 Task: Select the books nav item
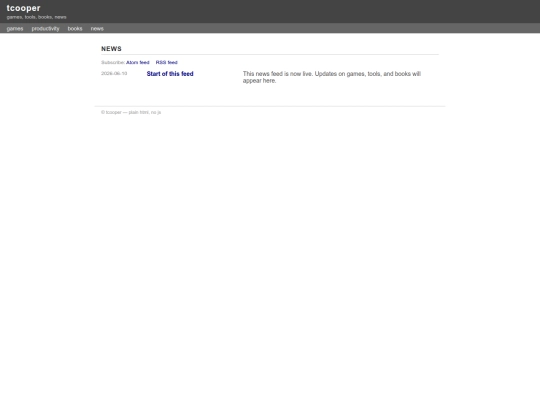tap(75, 29)
